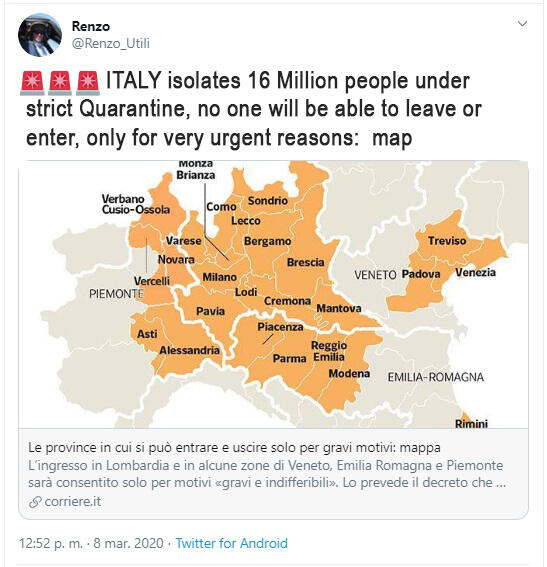The height and width of the screenshot is (567, 547).
Task: Open the Twitter for Android source link
Action: coord(231,543)
